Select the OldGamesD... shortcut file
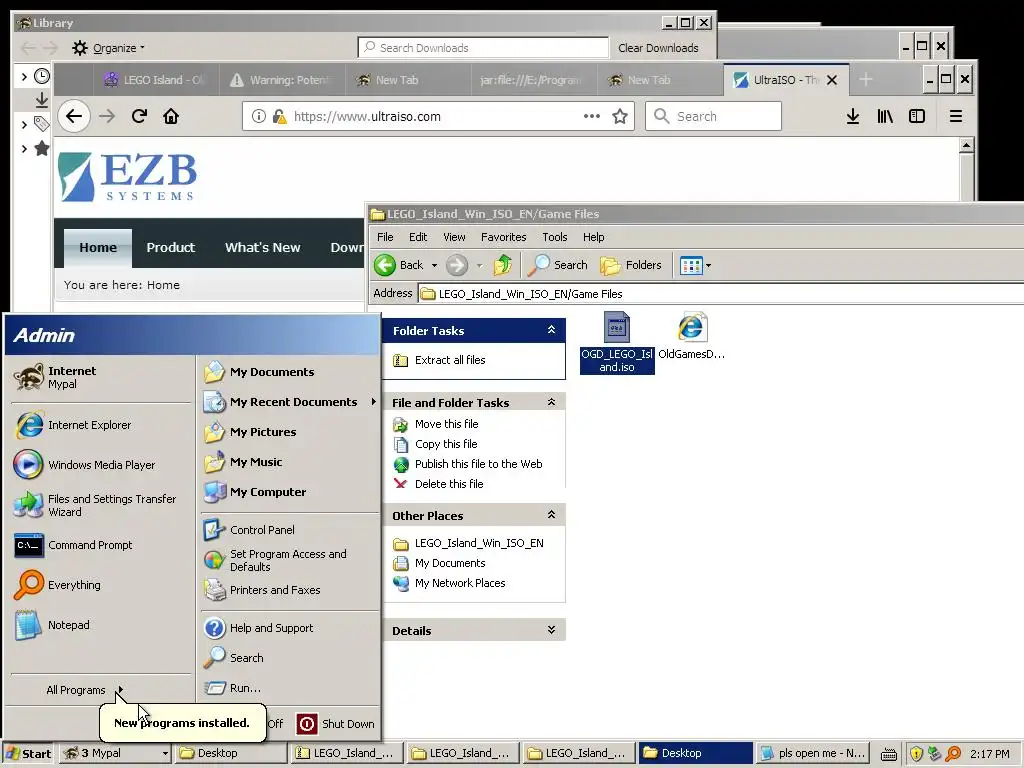 pos(692,336)
